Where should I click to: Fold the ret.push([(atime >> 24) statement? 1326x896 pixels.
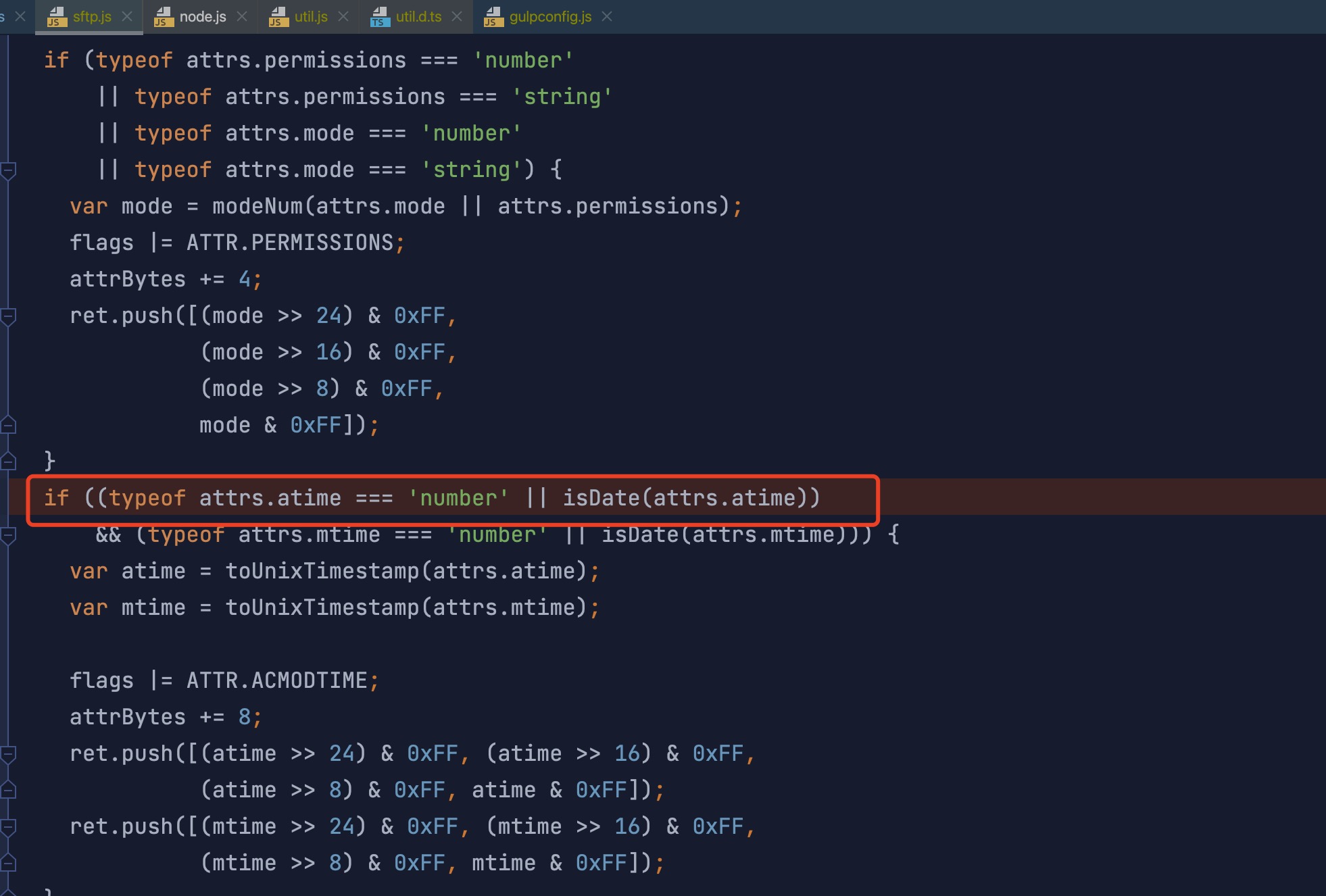click(8, 754)
